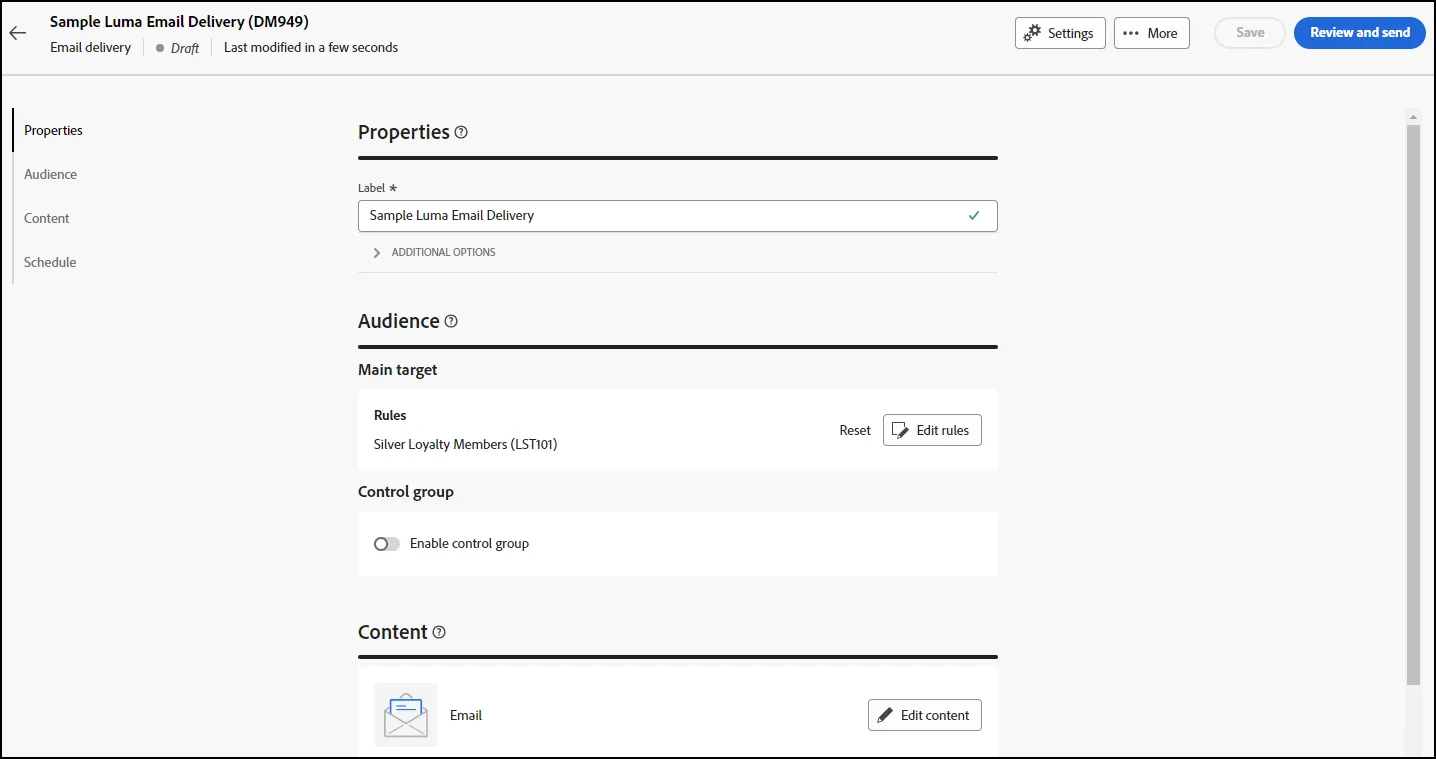Click the delivery title Sample Luma Email Delivery (DM949)

click(179, 21)
